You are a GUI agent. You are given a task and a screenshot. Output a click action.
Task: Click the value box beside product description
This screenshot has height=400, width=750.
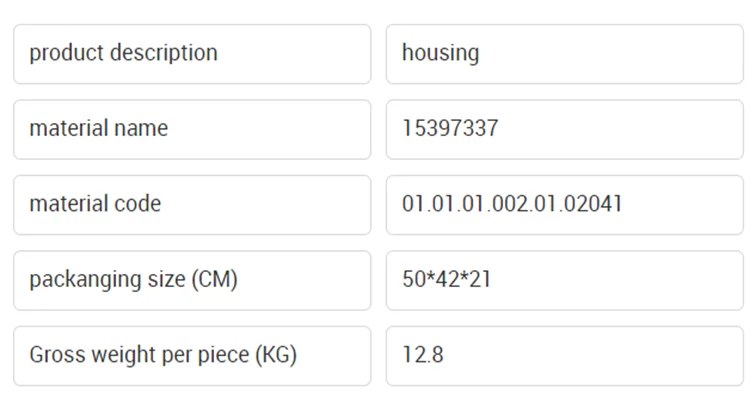(x=564, y=54)
